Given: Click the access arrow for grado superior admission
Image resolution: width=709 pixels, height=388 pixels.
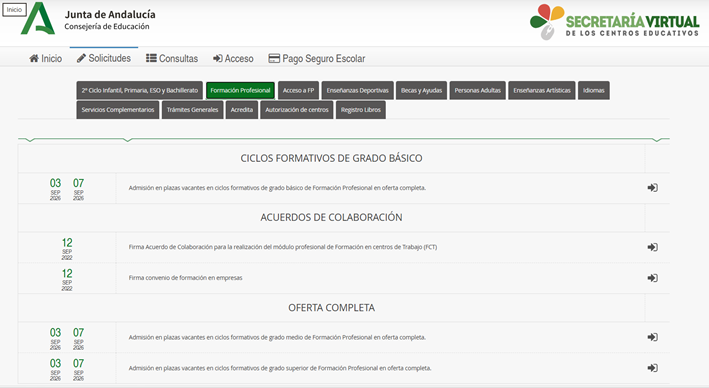Looking at the screenshot, I should point(652,368).
